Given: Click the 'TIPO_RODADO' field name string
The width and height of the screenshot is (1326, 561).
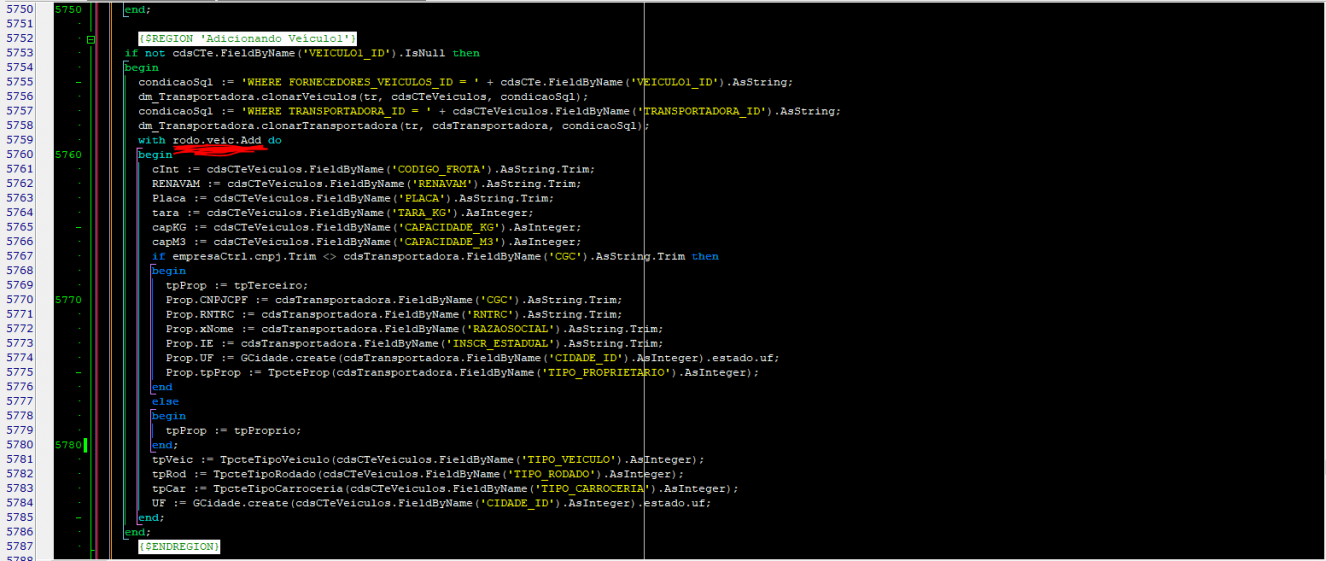Looking at the screenshot, I should coord(553,474).
